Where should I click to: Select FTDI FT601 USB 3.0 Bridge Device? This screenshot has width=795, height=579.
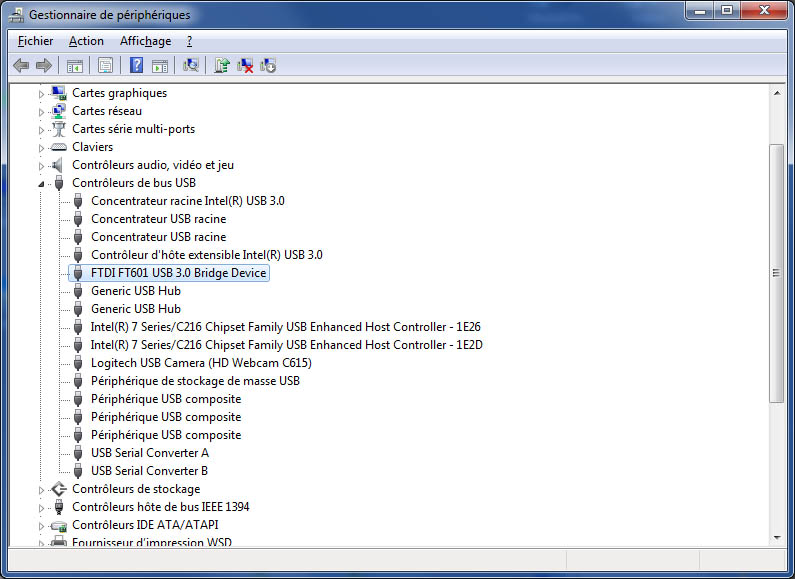pos(178,273)
